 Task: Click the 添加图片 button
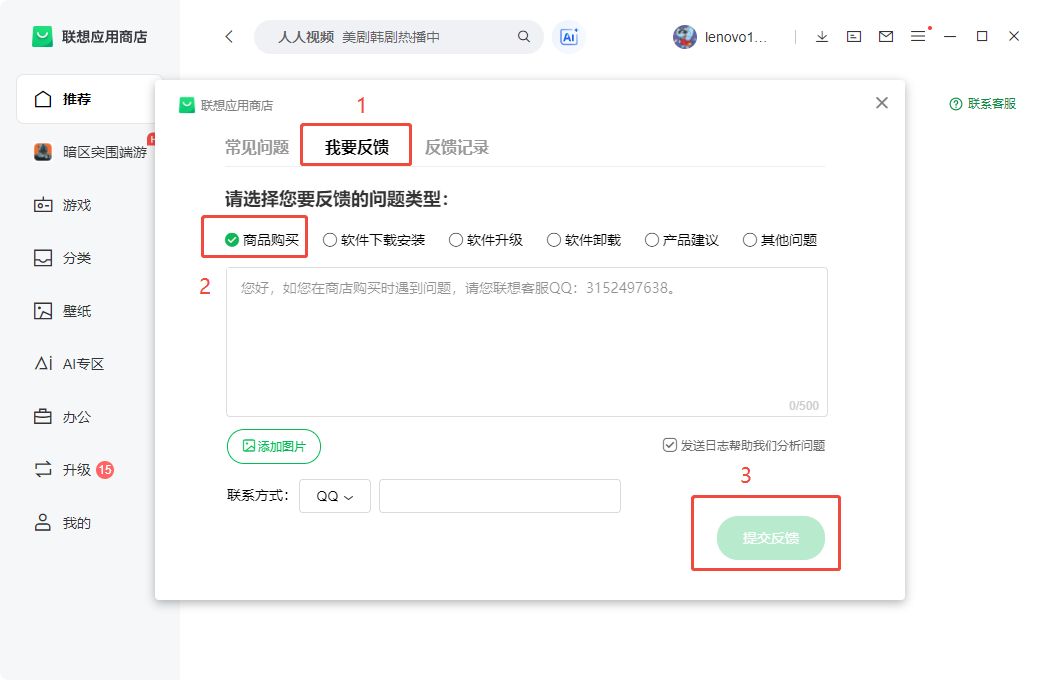click(274, 447)
